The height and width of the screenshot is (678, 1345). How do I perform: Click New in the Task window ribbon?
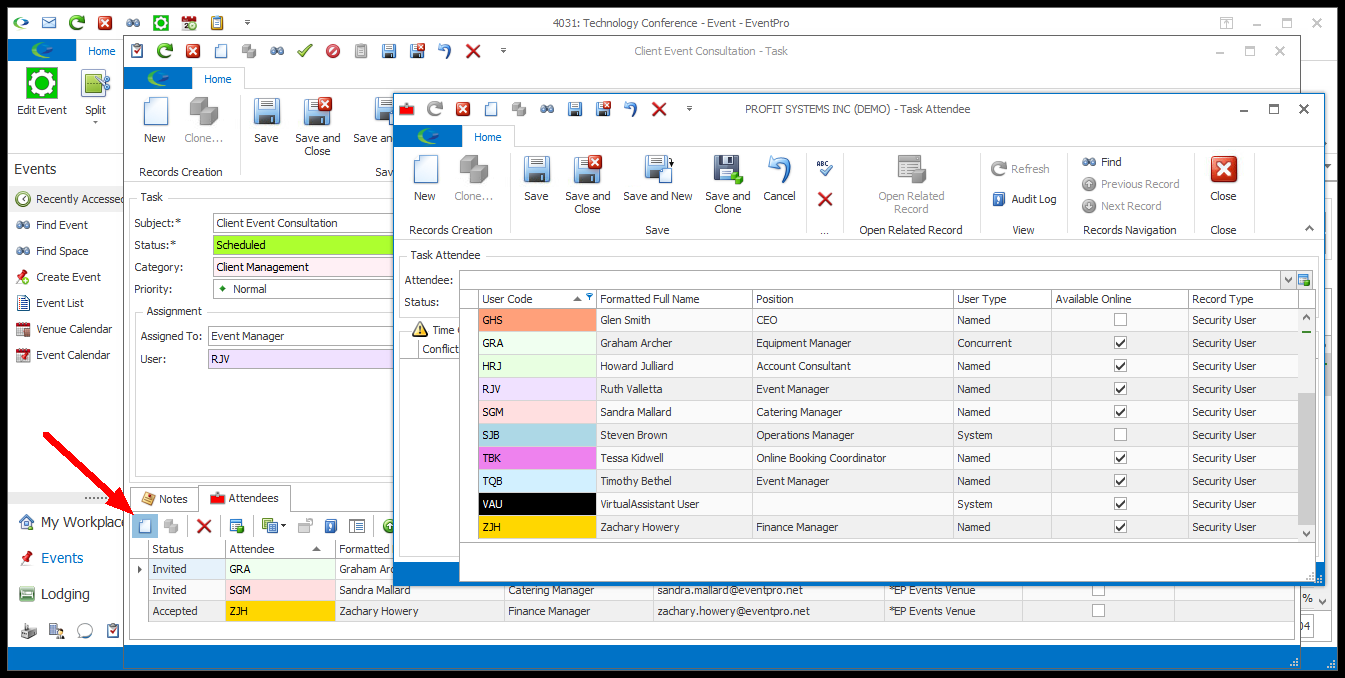(155, 121)
